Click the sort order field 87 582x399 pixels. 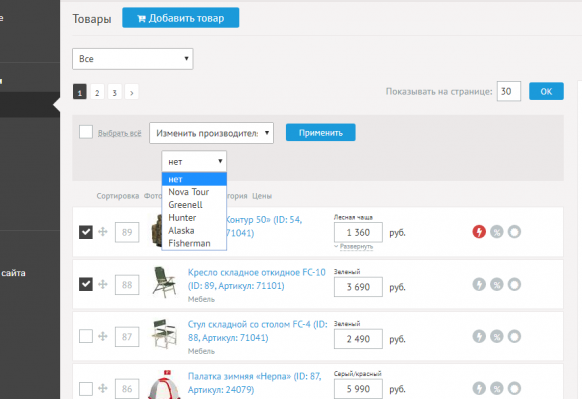127,337
